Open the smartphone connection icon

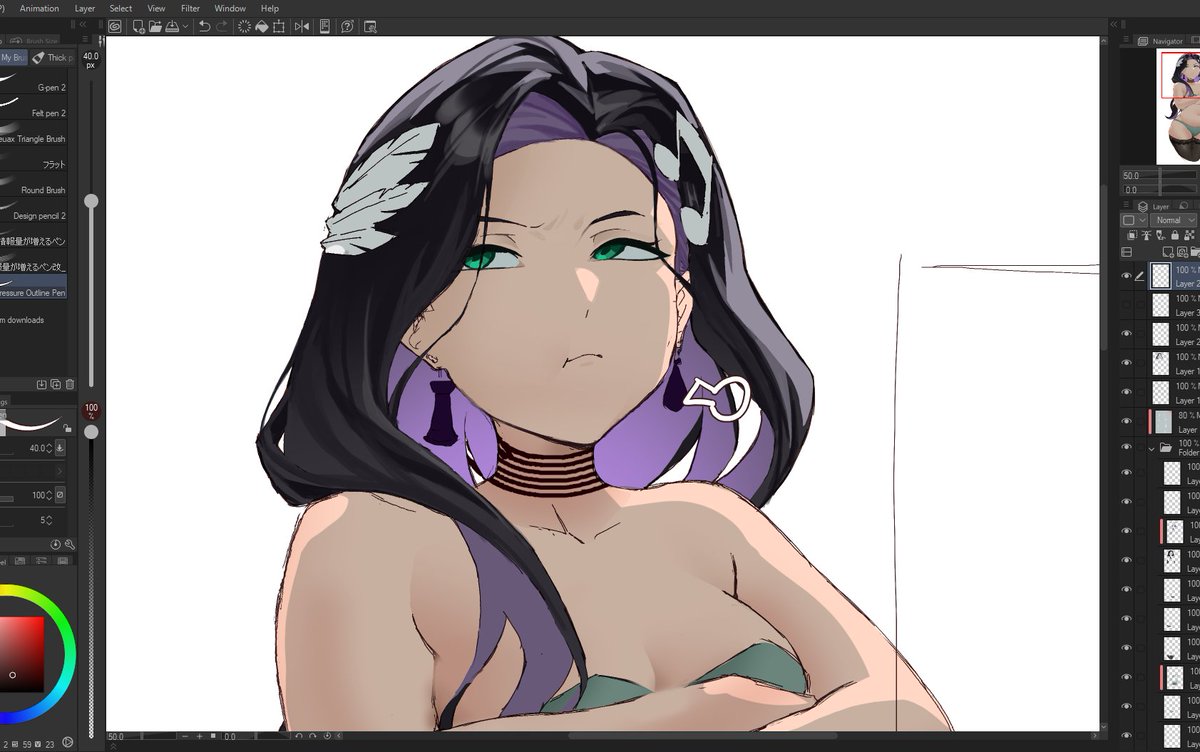click(325, 27)
